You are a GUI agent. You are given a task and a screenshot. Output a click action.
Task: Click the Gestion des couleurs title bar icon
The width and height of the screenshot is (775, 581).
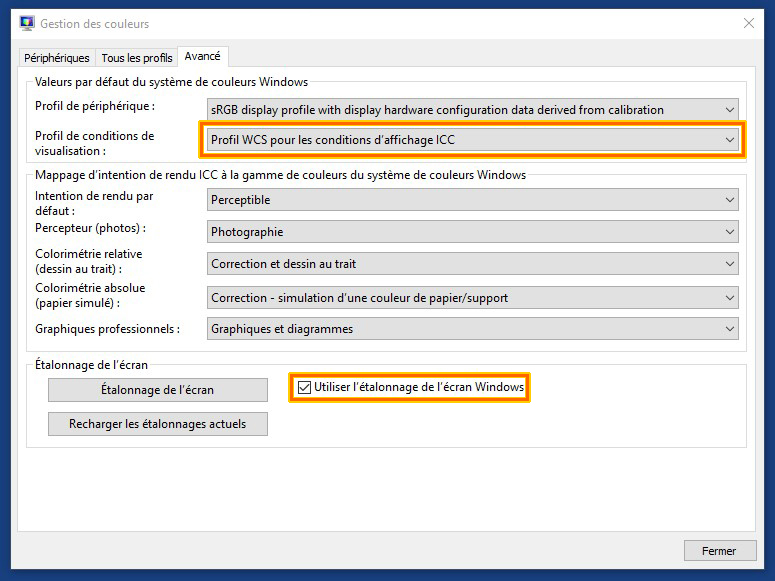point(27,23)
